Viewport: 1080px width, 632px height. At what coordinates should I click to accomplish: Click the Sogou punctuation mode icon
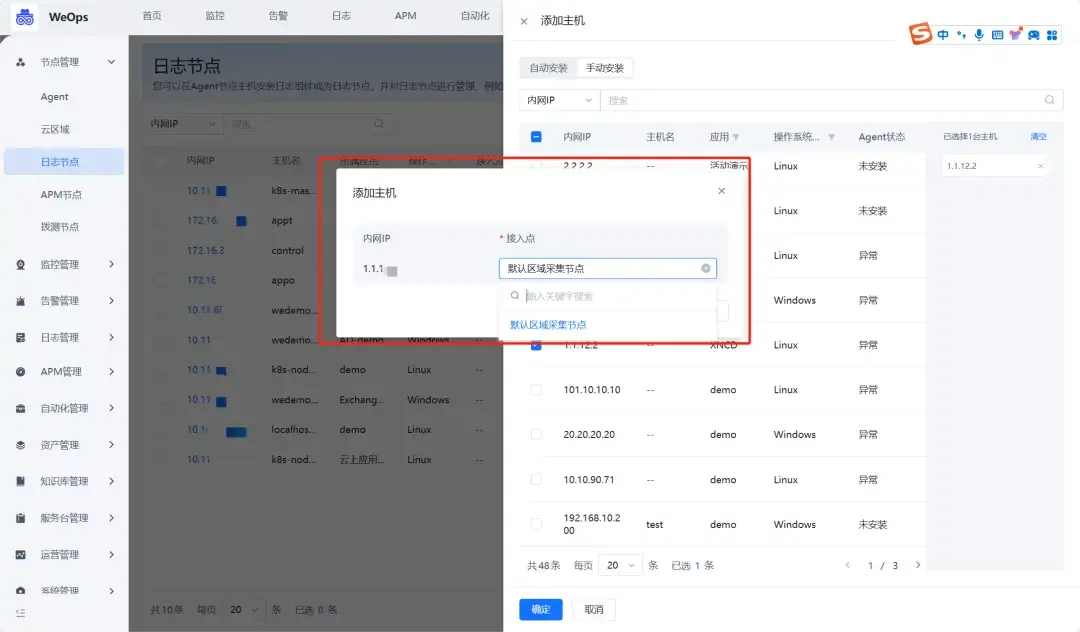coord(961,34)
